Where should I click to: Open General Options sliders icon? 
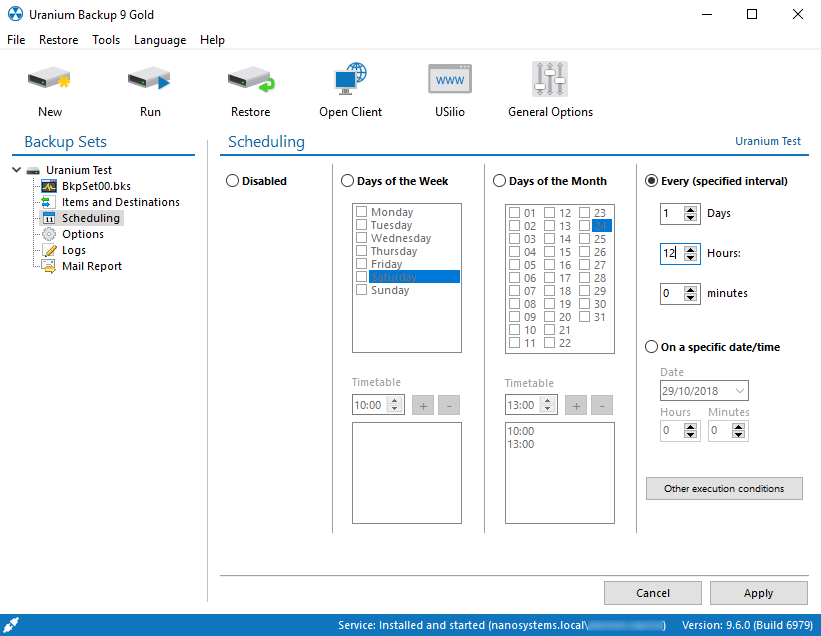tap(550, 80)
